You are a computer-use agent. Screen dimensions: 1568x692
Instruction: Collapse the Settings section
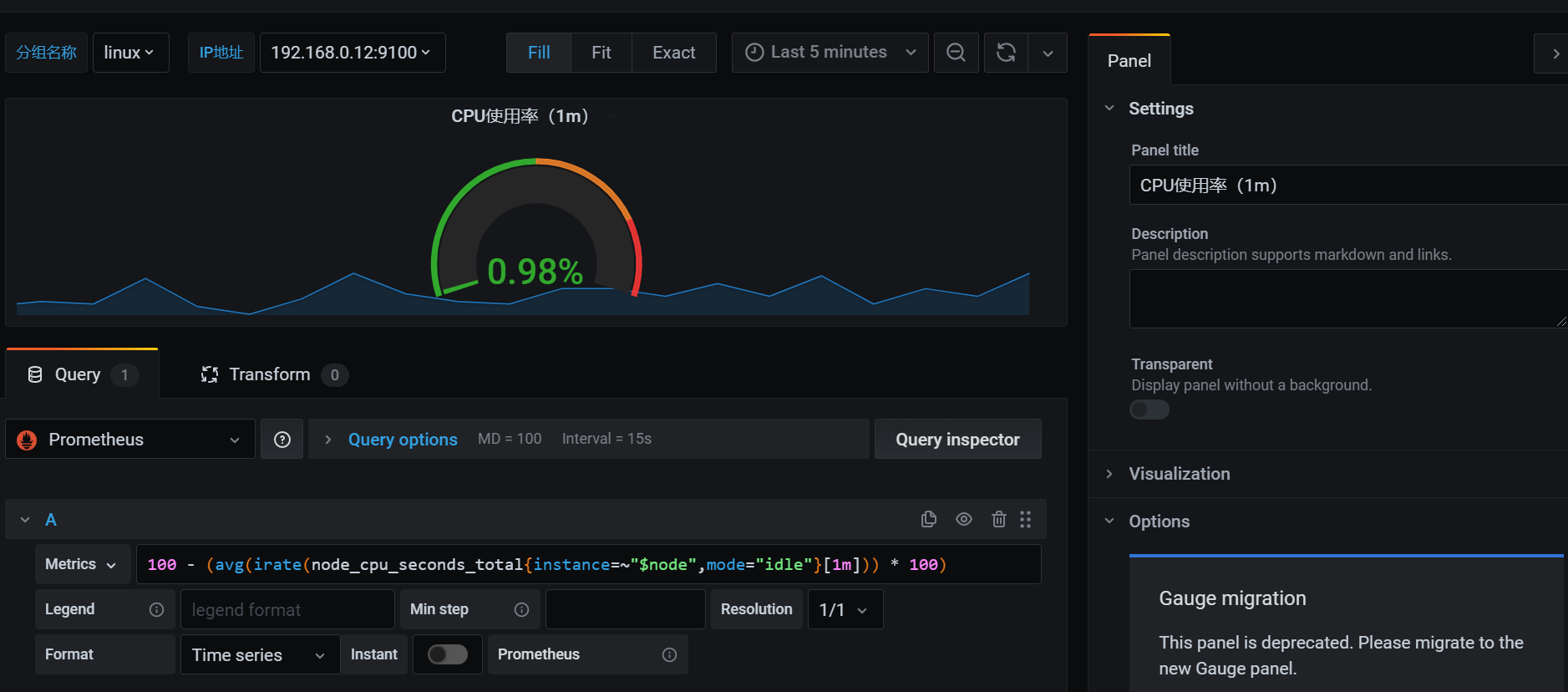(1109, 109)
